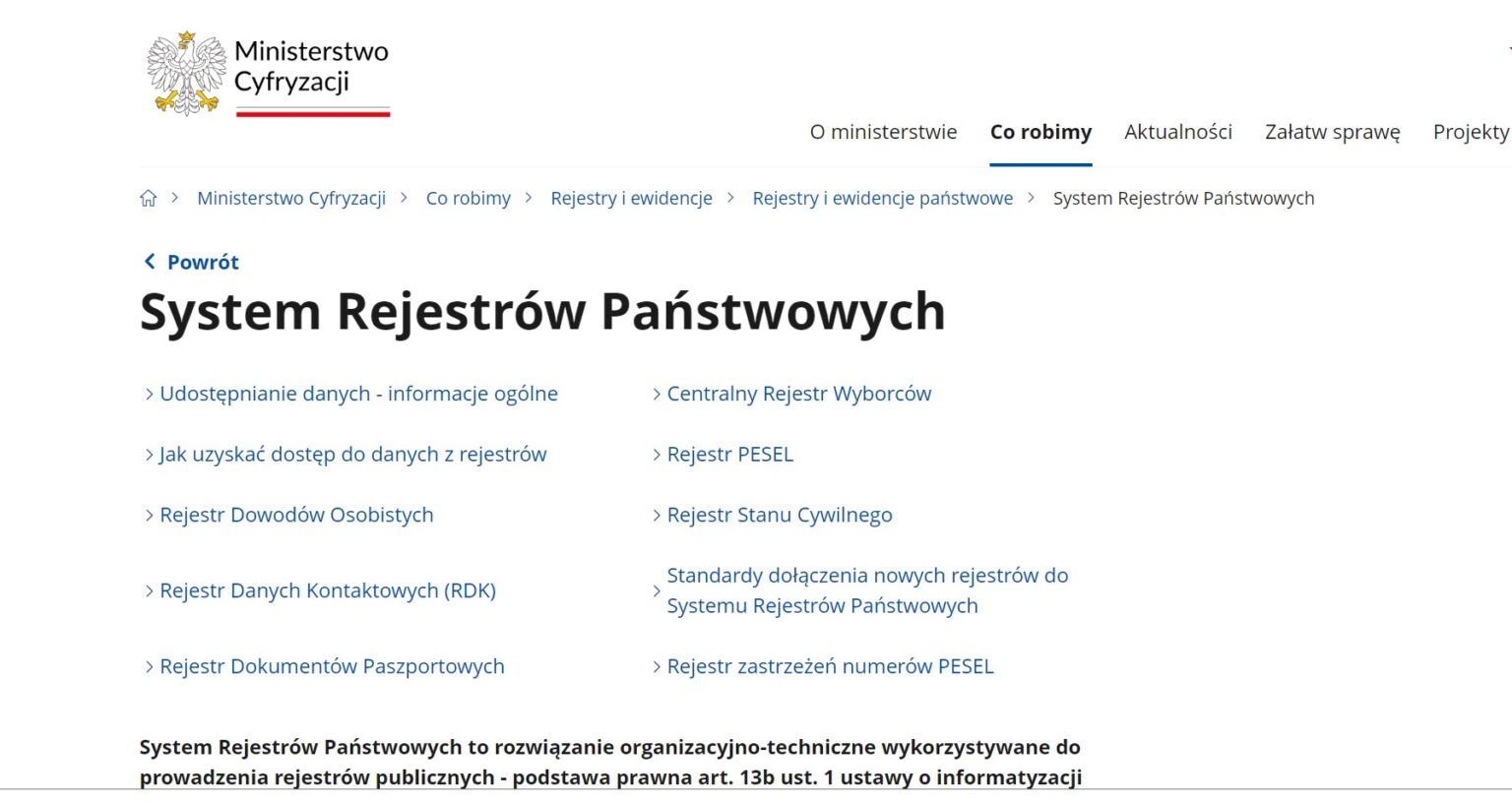Open Jak uzyskać dostęp do danych z rejestrów
The image size is (1512, 803).
[352, 454]
